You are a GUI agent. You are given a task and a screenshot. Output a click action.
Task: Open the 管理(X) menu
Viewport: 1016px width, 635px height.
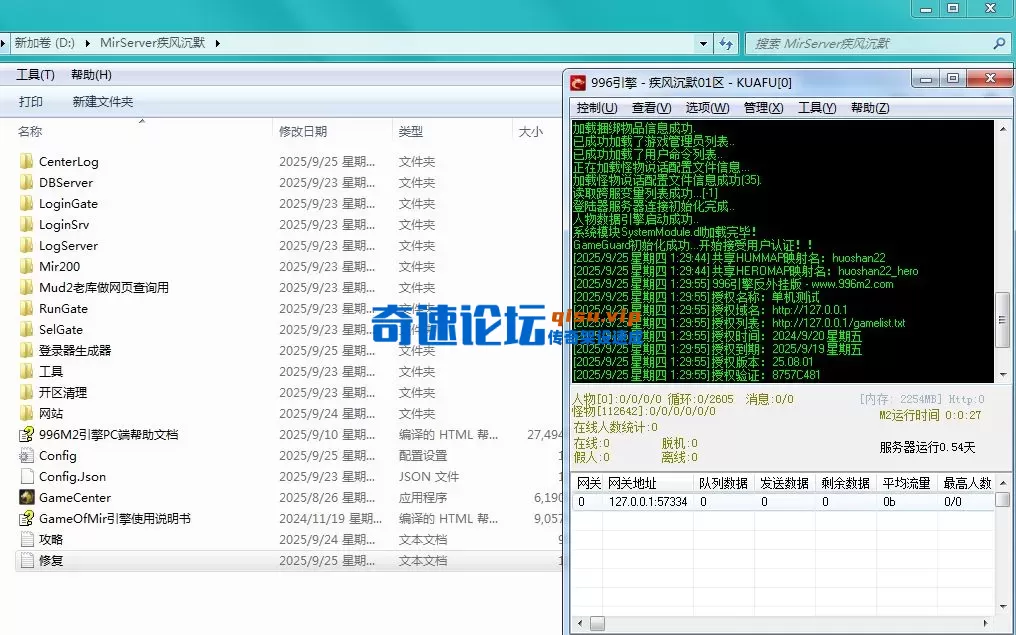(x=763, y=108)
